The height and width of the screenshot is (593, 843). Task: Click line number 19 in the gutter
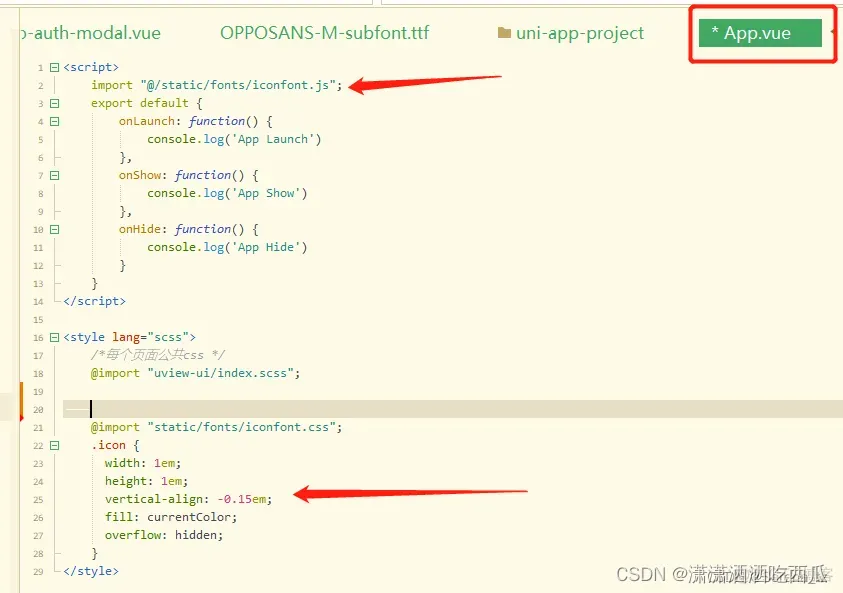click(38, 392)
